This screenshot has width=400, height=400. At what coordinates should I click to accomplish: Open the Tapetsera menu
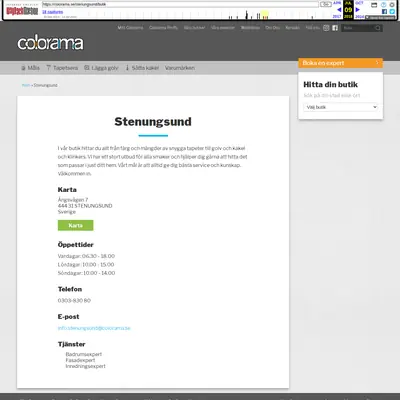point(62,68)
